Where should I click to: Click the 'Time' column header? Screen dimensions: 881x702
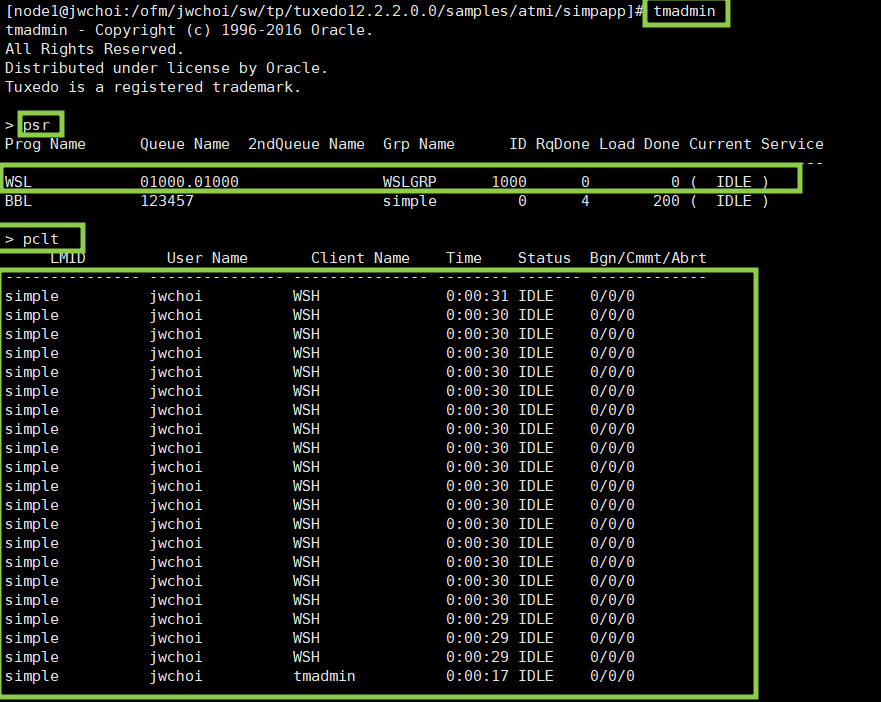tap(464, 259)
